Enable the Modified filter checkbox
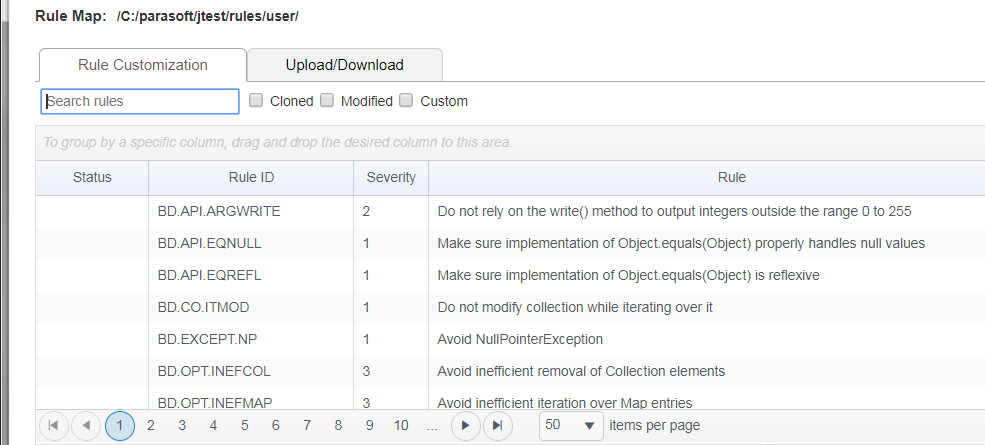The image size is (985, 445). coord(327,100)
